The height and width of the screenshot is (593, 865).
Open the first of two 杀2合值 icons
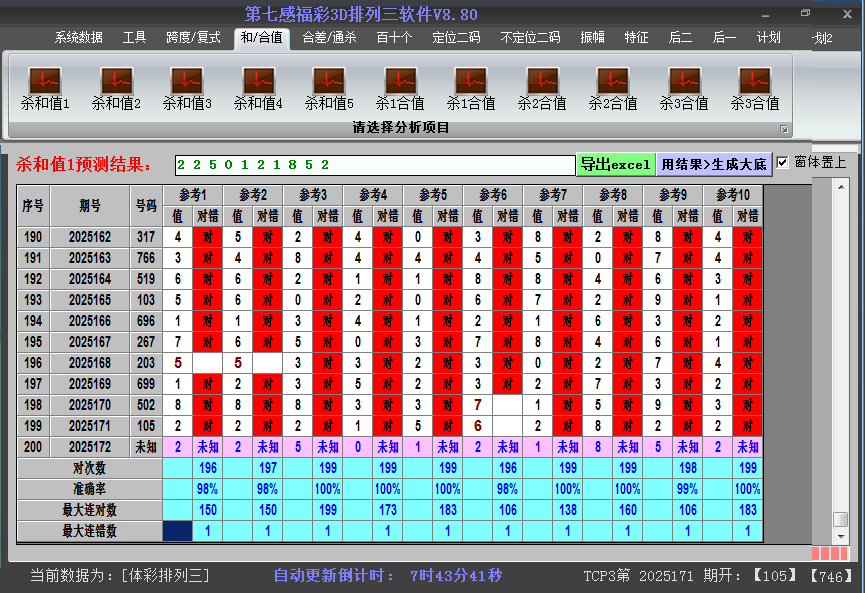[542, 88]
